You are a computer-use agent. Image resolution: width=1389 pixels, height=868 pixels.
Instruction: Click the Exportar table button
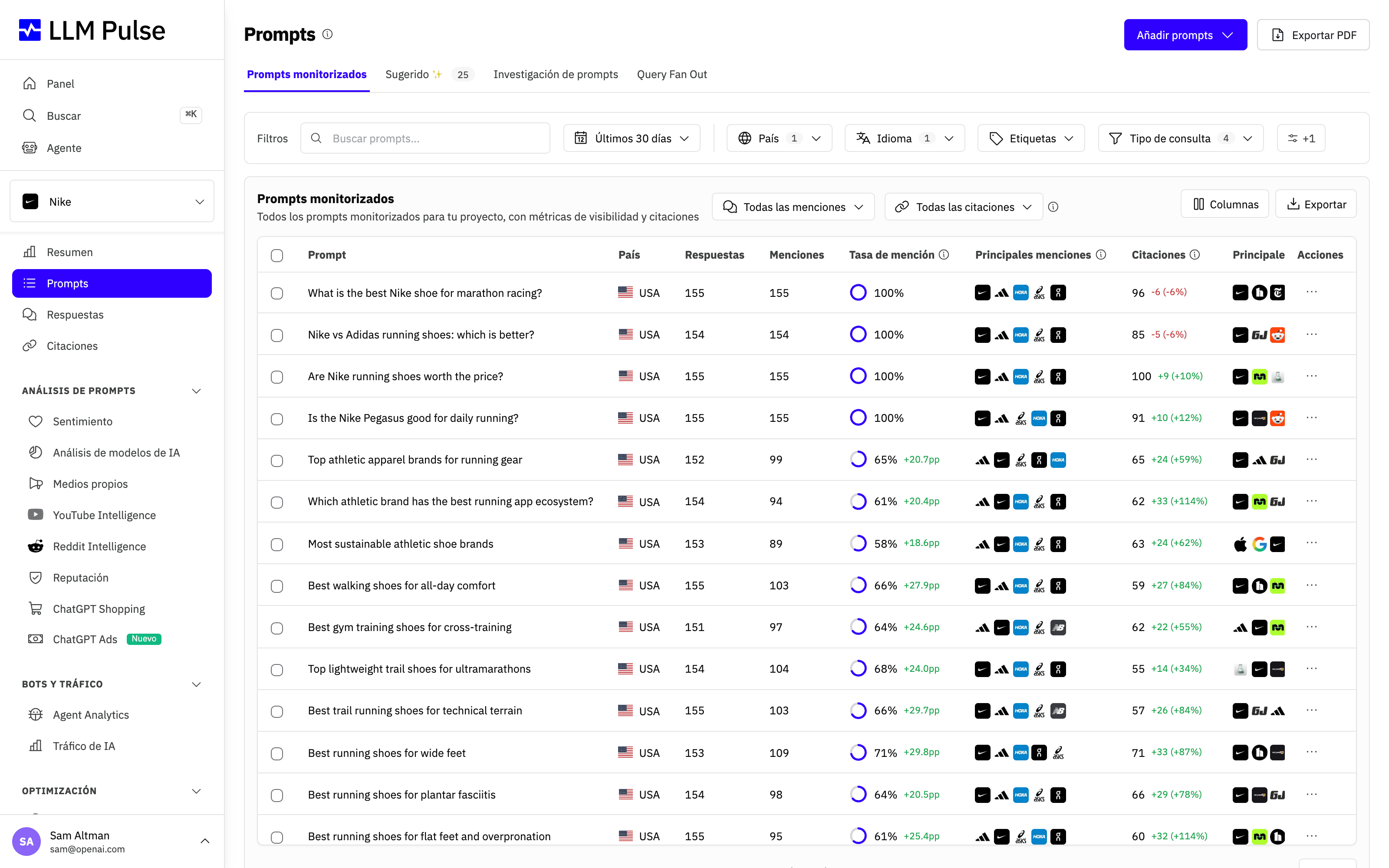point(1316,204)
